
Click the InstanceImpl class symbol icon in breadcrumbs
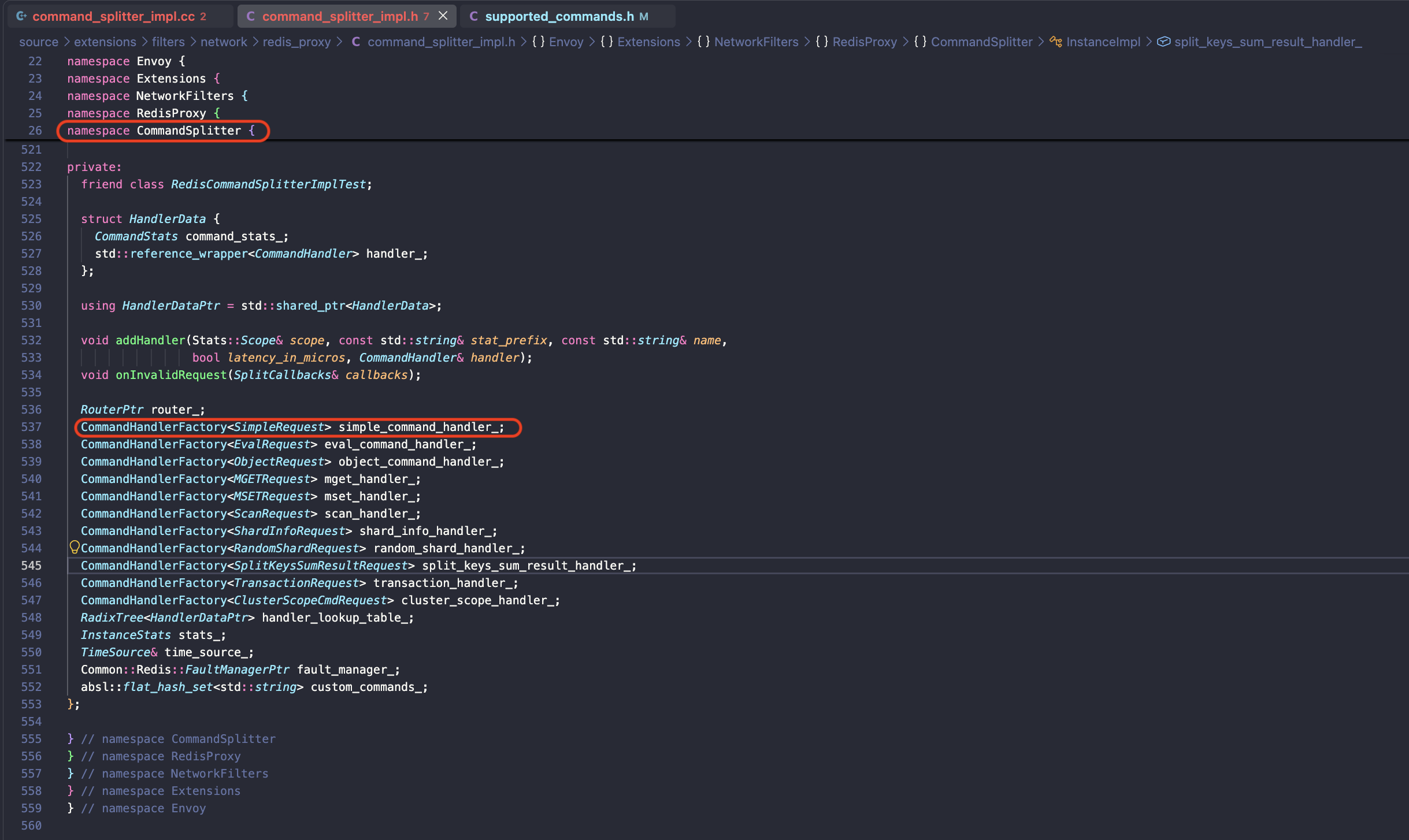[x=1055, y=42]
